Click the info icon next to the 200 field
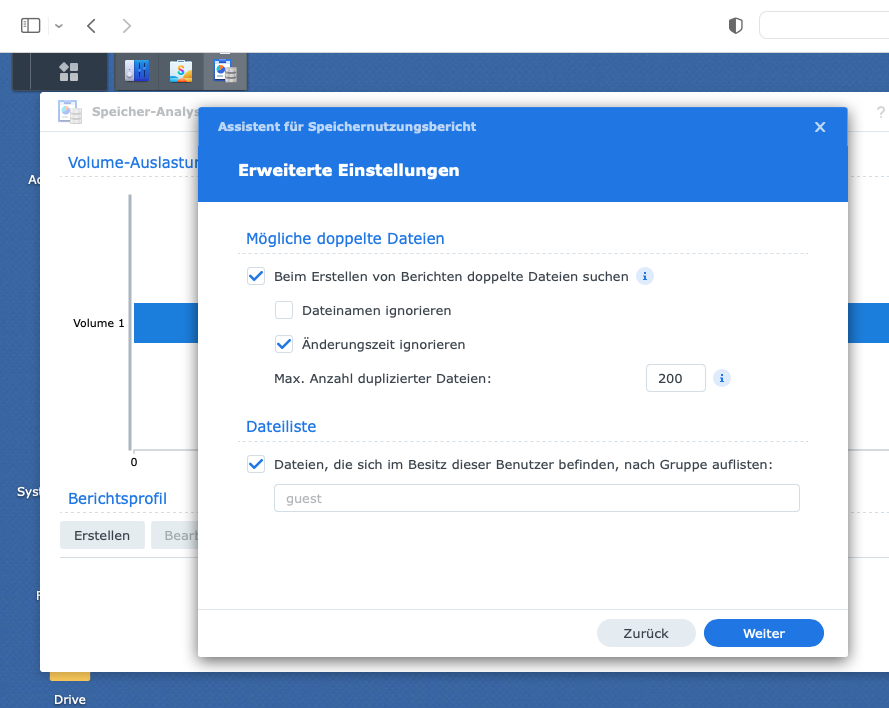Screen dimensions: 889x708 pos(722,378)
